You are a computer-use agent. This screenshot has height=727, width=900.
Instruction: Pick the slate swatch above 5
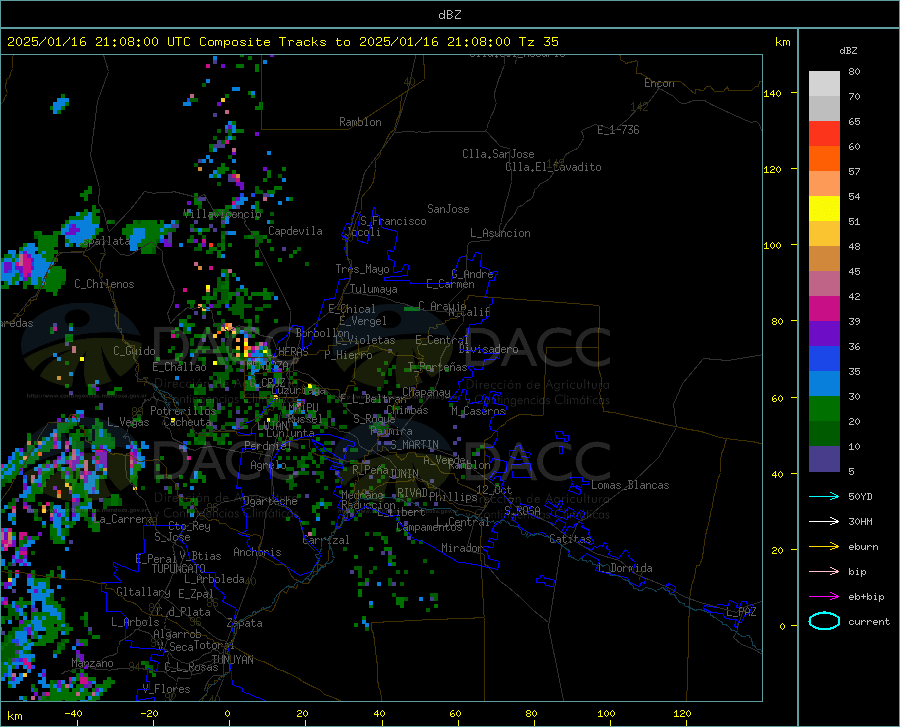point(824,459)
